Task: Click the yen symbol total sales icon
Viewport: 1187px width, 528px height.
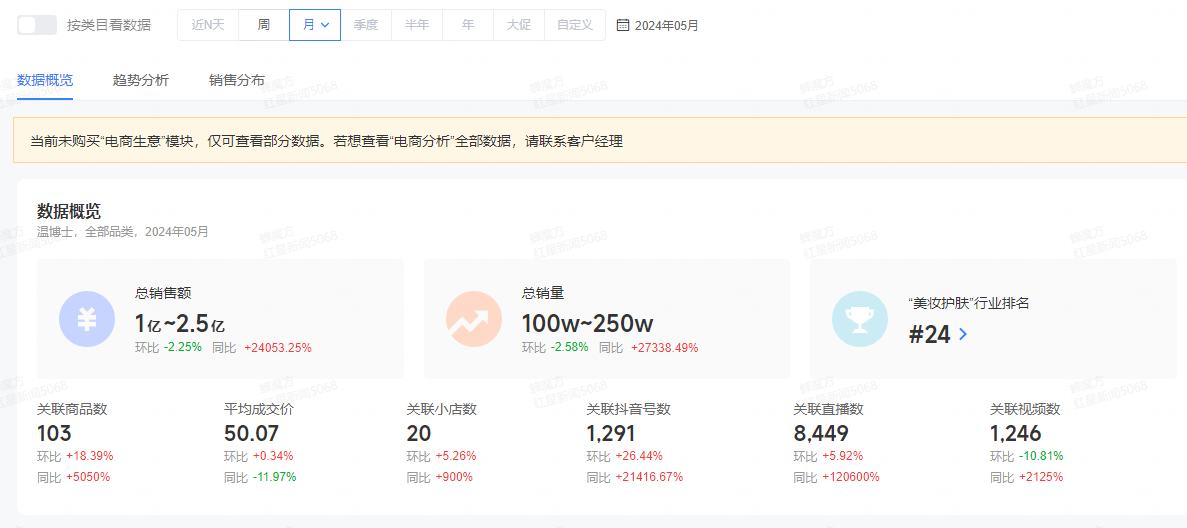Action: [87, 319]
